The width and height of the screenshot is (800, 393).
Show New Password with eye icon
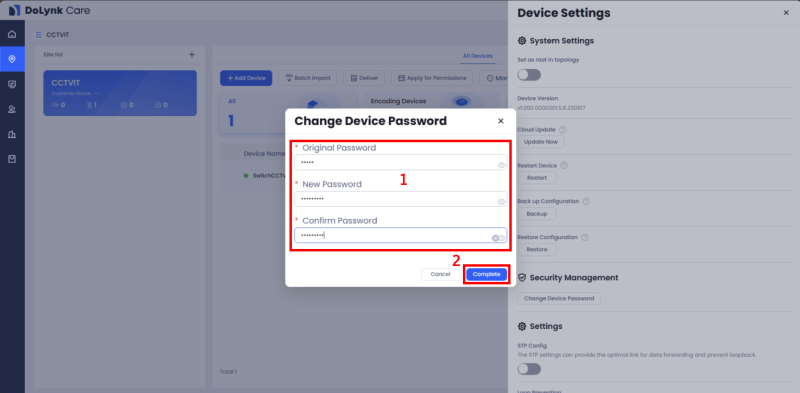(x=502, y=202)
